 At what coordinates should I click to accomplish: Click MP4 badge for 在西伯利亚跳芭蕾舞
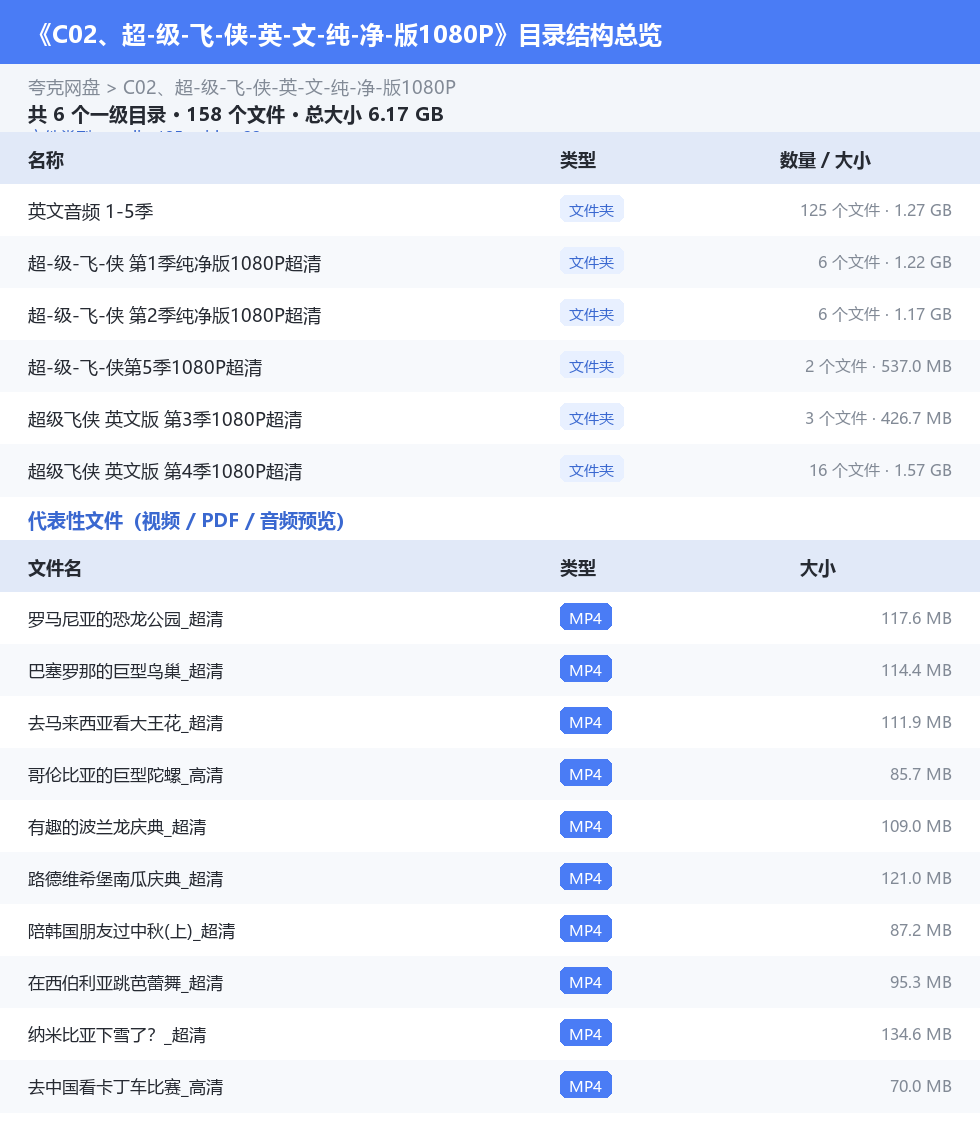[x=585, y=981]
